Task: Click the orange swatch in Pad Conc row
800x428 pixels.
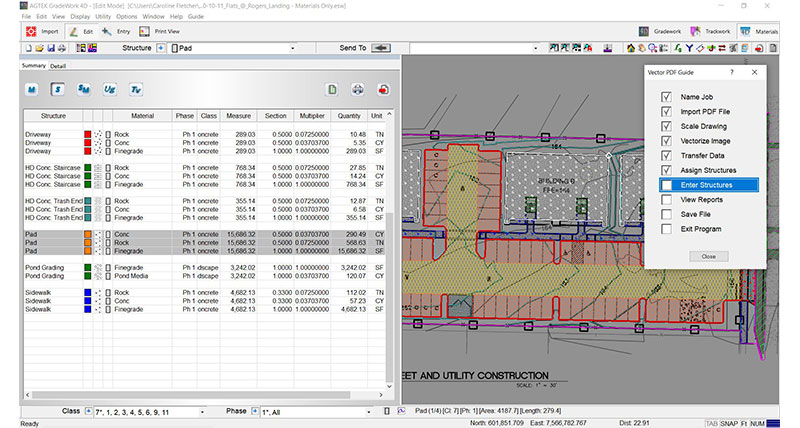Action: pyautogui.click(x=88, y=235)
